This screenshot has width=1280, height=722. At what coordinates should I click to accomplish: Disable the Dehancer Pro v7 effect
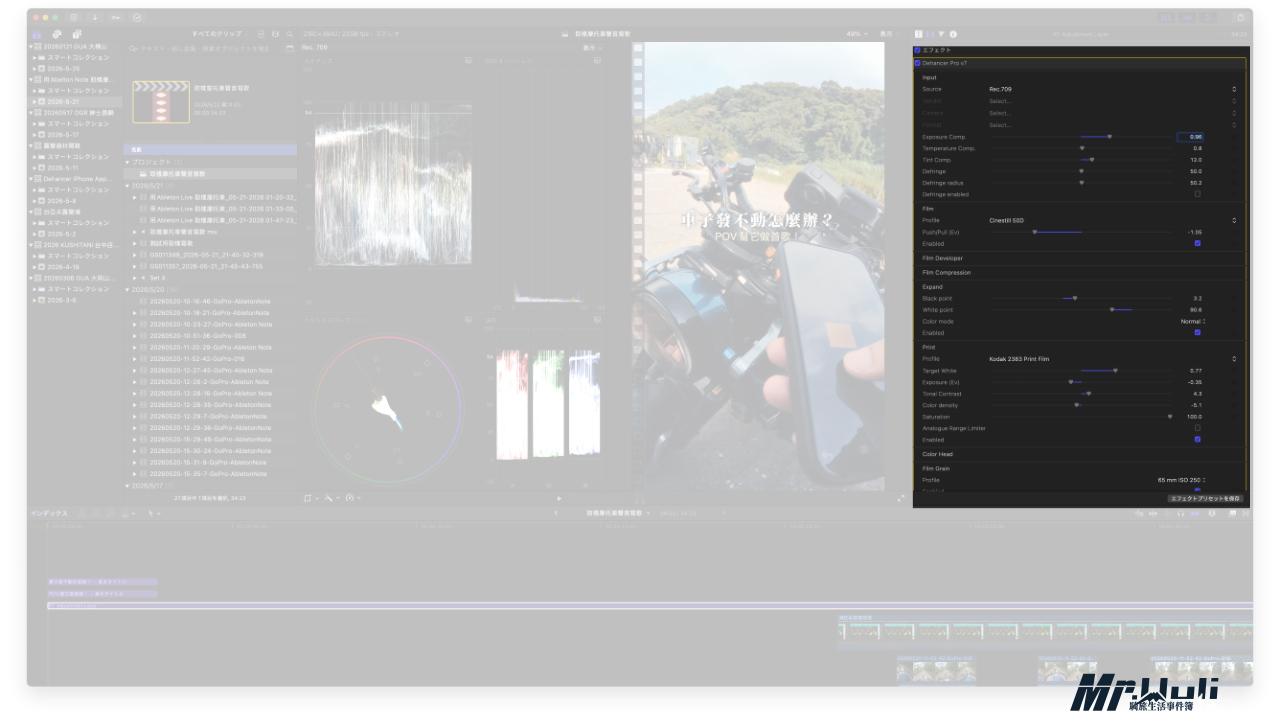(917, 63)
